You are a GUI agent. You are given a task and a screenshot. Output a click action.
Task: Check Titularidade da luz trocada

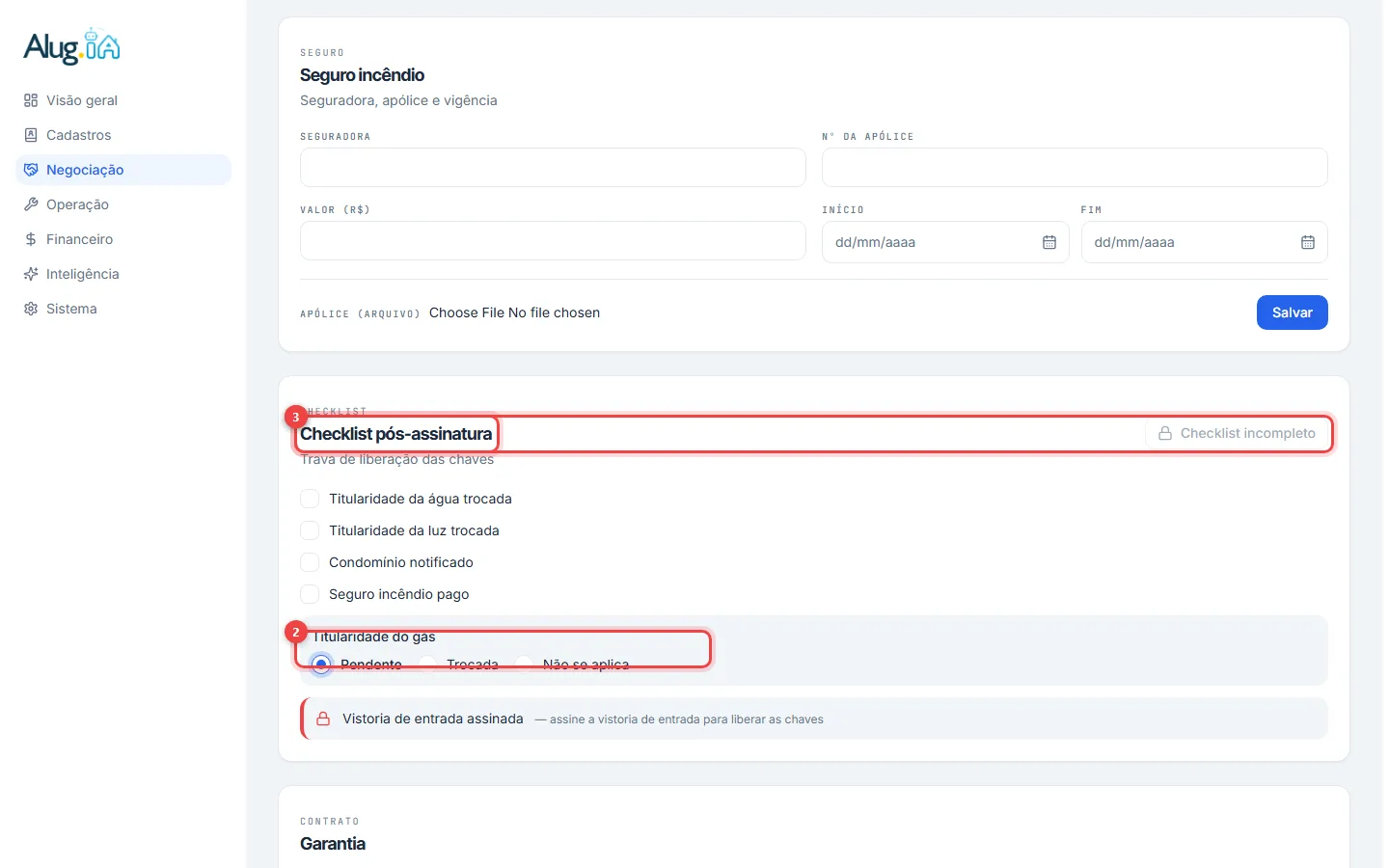tap(310, 530)
